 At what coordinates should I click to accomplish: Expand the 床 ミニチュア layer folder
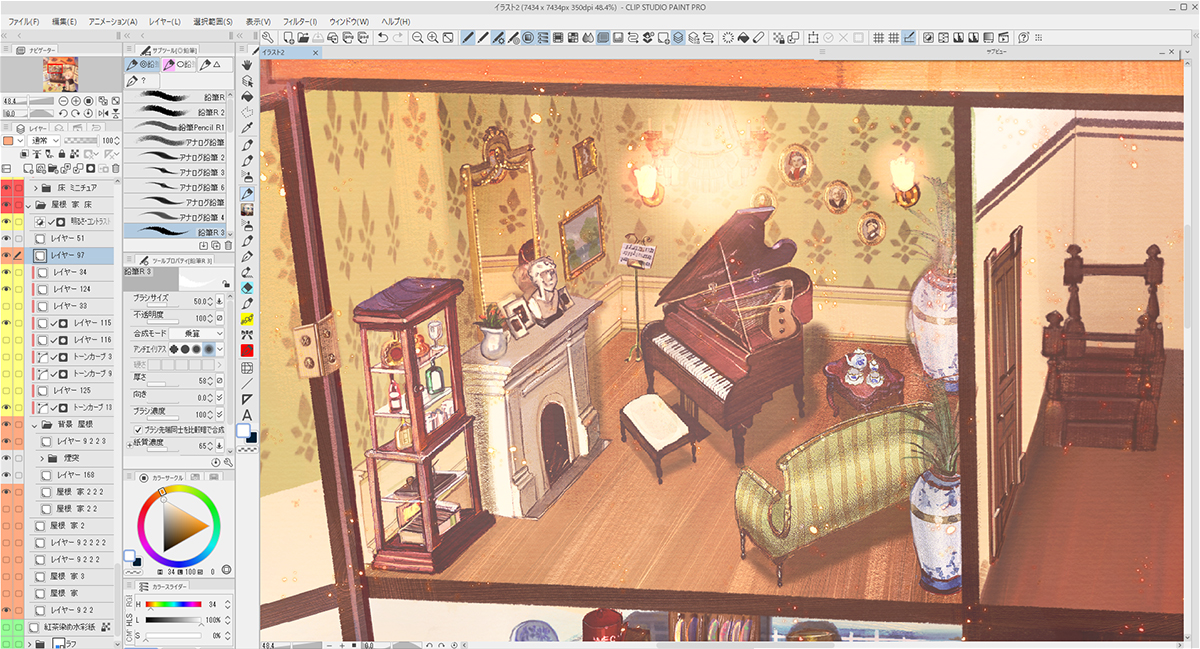tap(37, 188)
